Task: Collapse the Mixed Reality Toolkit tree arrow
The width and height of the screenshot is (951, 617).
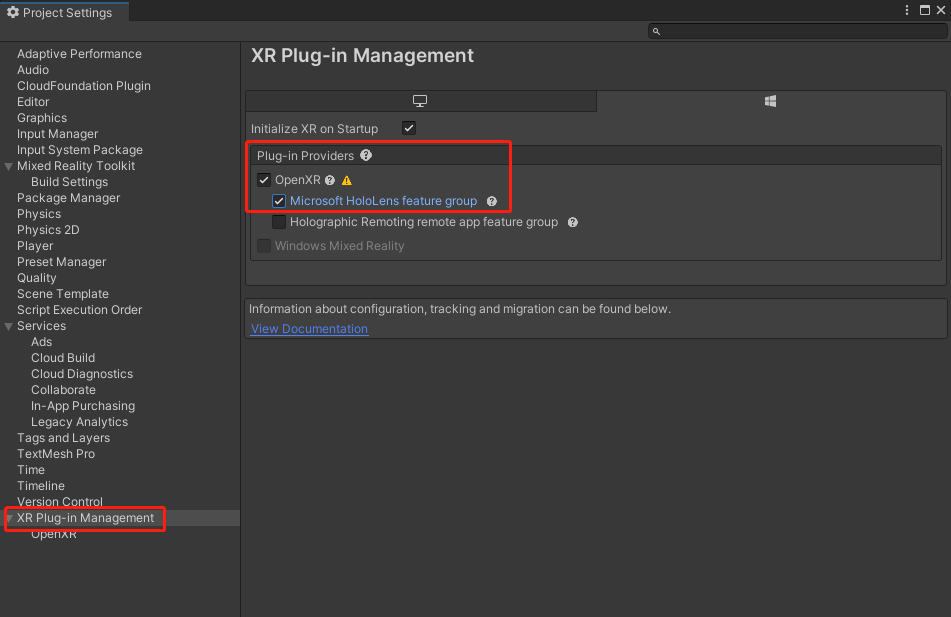Action: click(x=8, y=166)
